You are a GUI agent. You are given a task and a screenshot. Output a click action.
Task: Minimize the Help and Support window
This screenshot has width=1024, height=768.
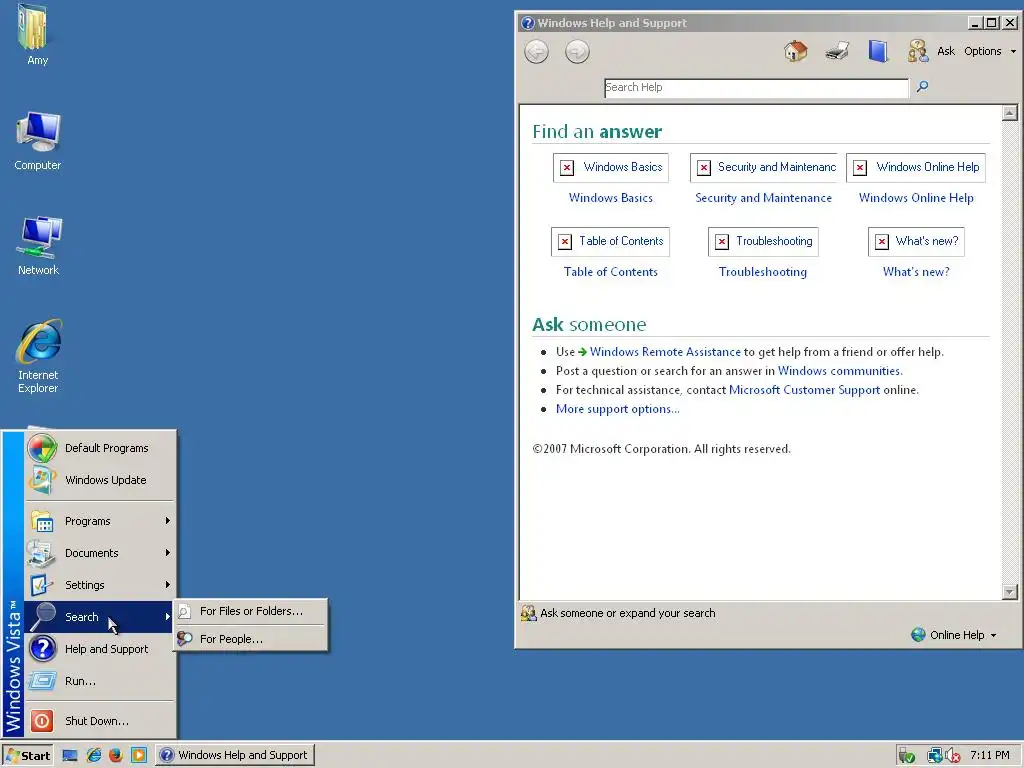[x=976, y=23]
